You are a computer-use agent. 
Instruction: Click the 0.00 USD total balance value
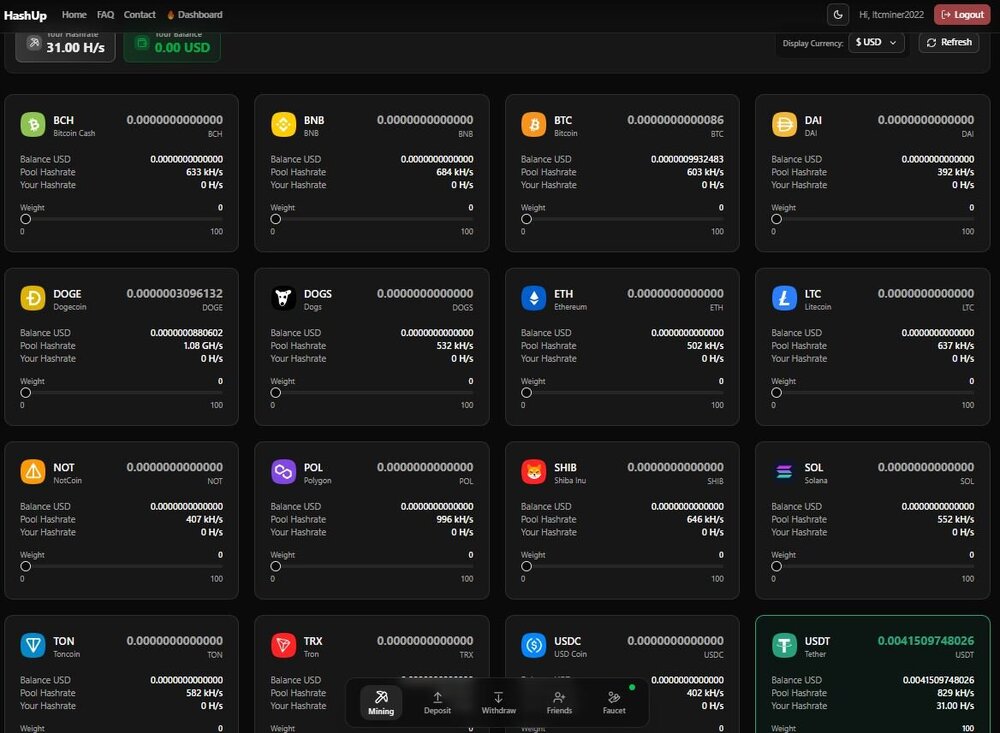point(182,48)
